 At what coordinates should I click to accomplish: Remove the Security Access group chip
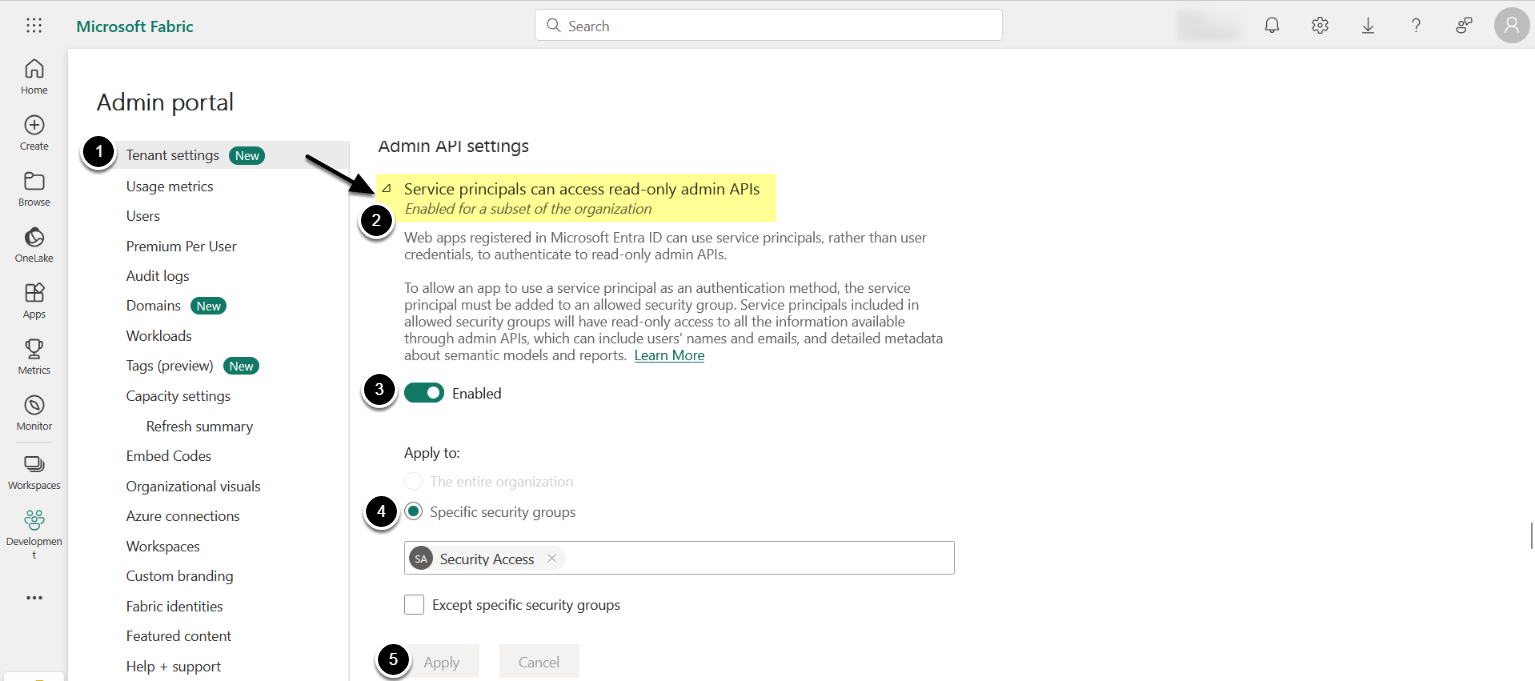tap(552, 559)
